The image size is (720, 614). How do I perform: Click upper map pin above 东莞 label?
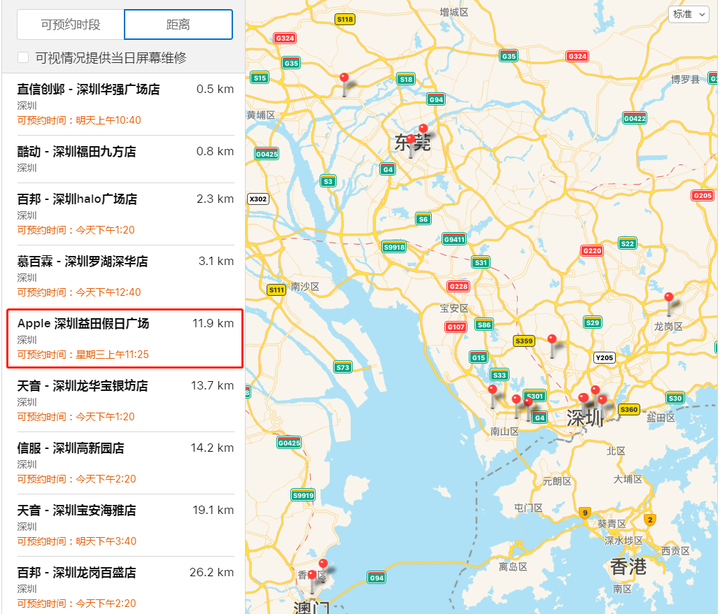423,128
